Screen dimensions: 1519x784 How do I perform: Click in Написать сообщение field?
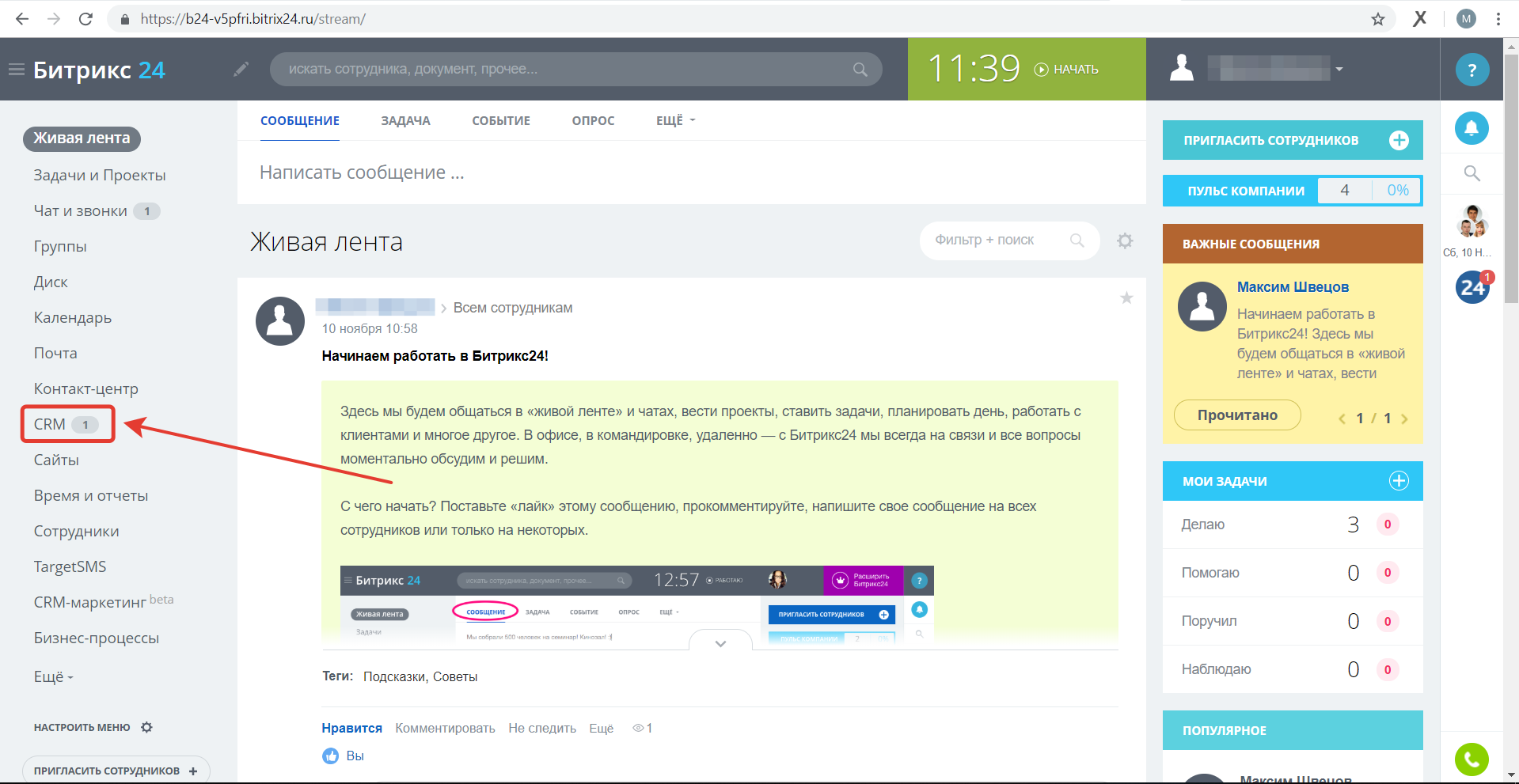691,172
